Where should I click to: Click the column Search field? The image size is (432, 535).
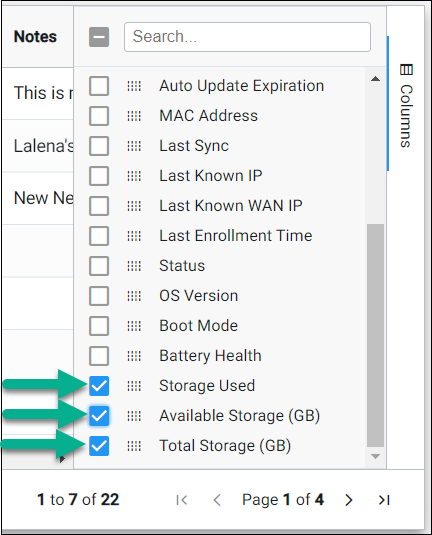coord(247,37)
